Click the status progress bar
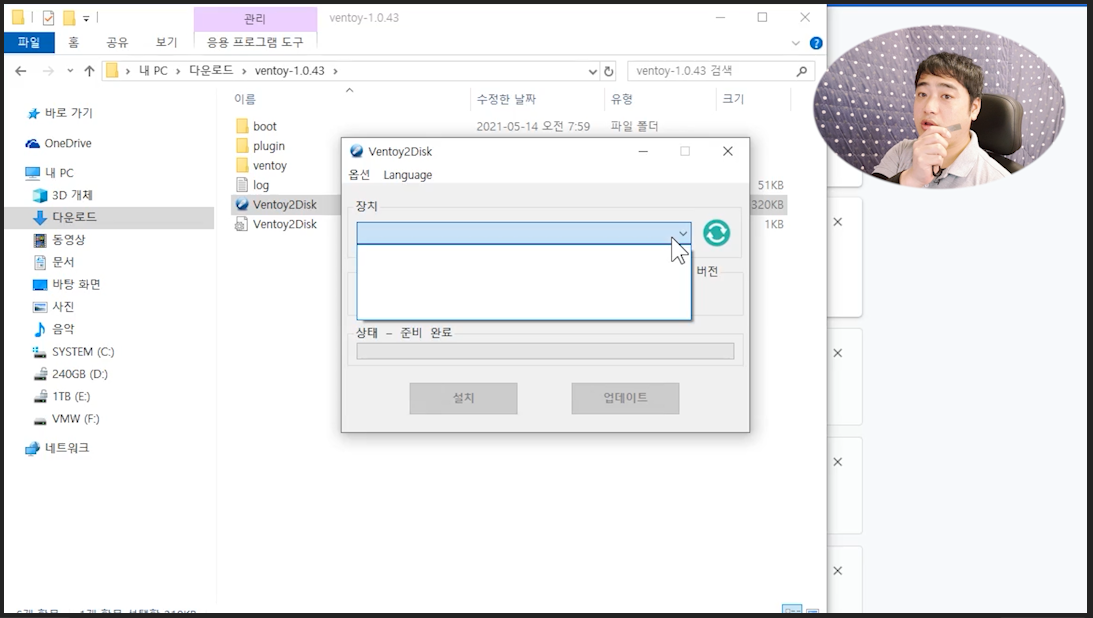This screenshot has width=1093, height=618. (545, 351)
